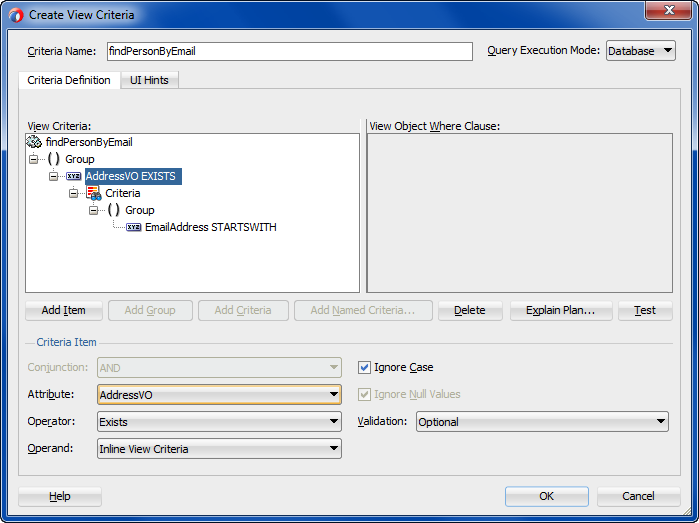The image size is (699, 523).
Task: Click the Add Named Criteria button
Action: (363, 310)
